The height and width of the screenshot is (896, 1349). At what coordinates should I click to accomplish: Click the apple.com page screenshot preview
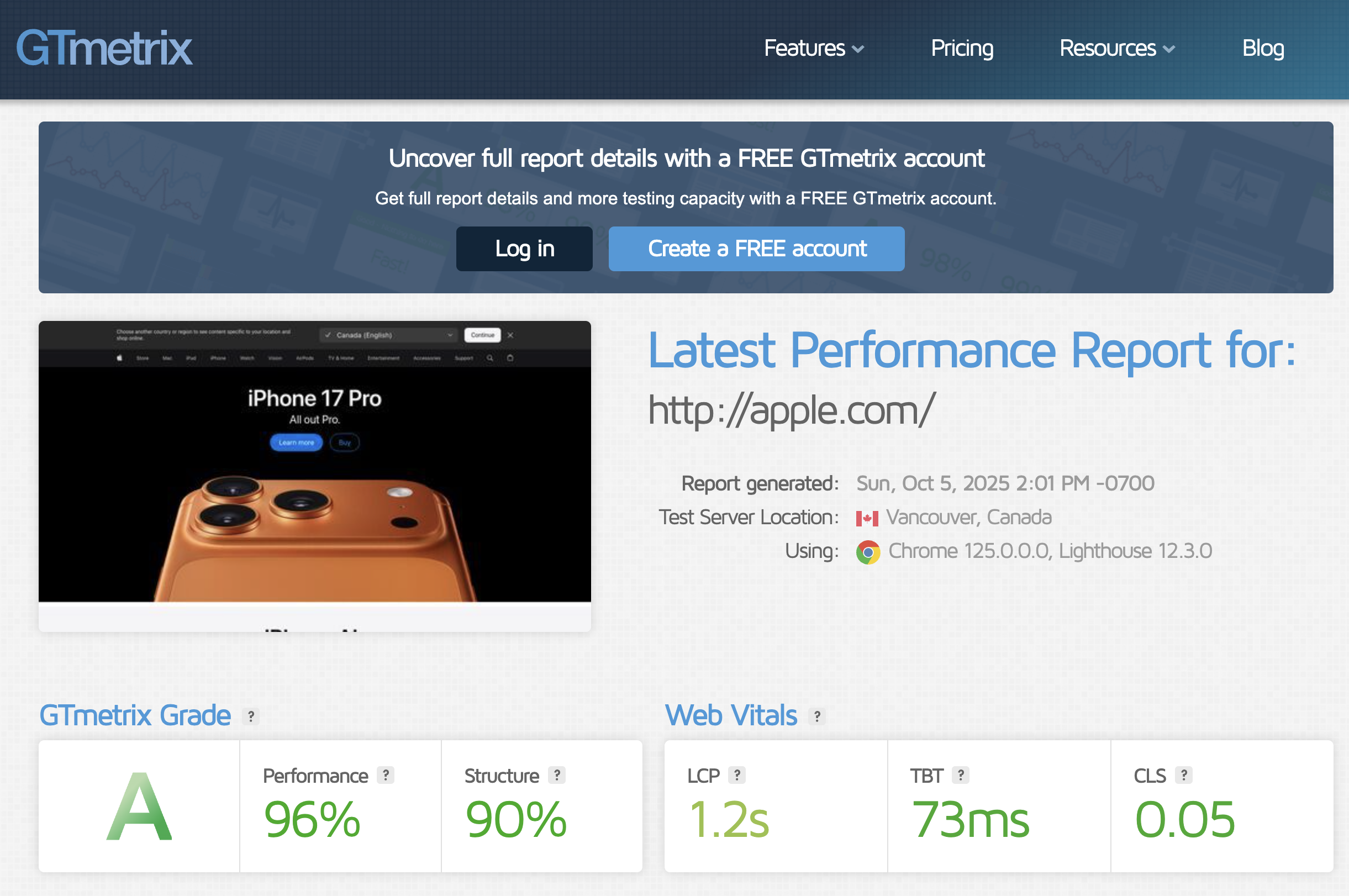pos(315,476)
